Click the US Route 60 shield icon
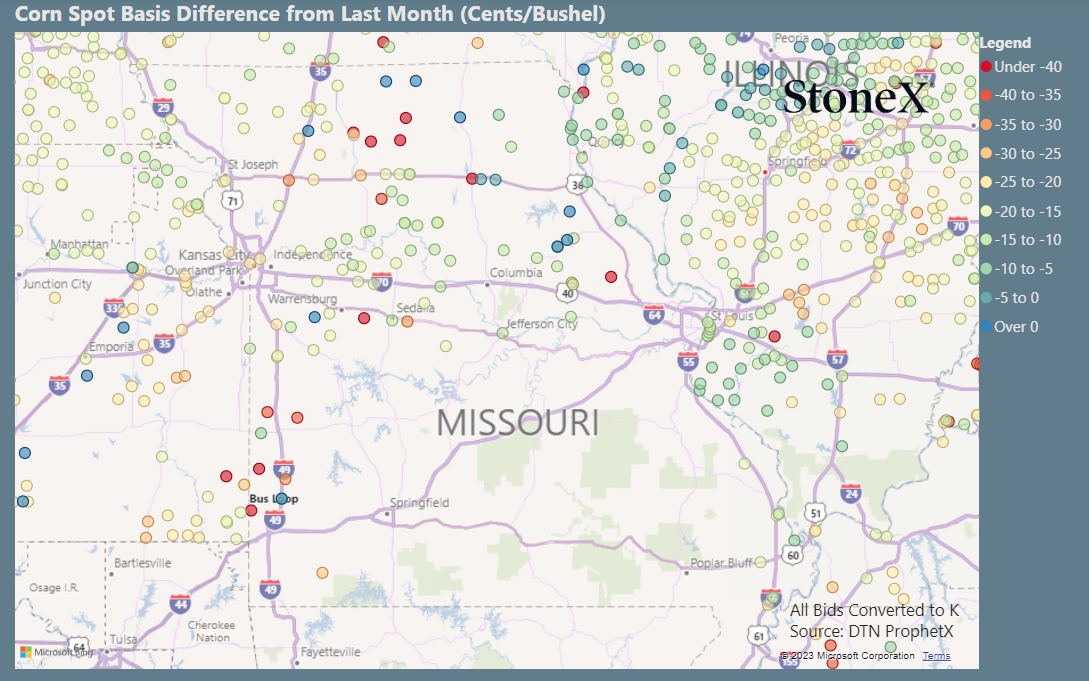This screenshot has height=681, width=1089. [792, 555]
